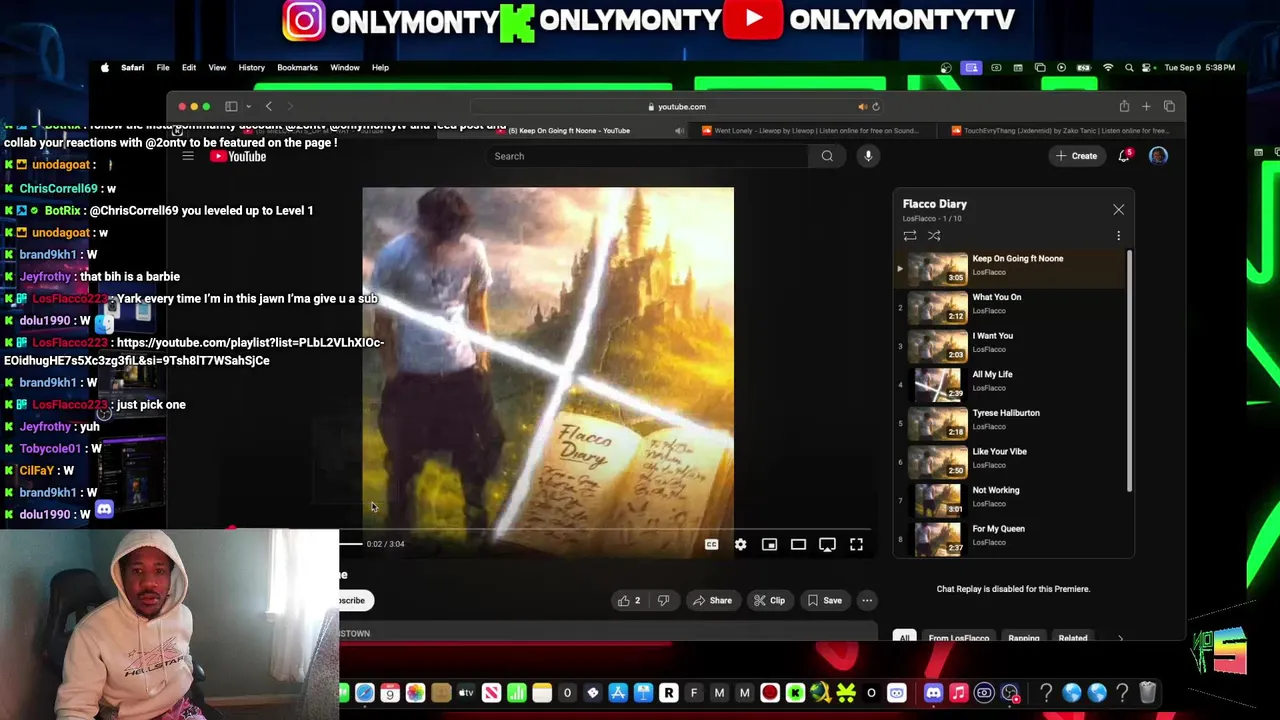1280x720 pixels.
Task: Switch to 'TouchEvryThang' SoundCloud tab
Action: click(1060, 130)
